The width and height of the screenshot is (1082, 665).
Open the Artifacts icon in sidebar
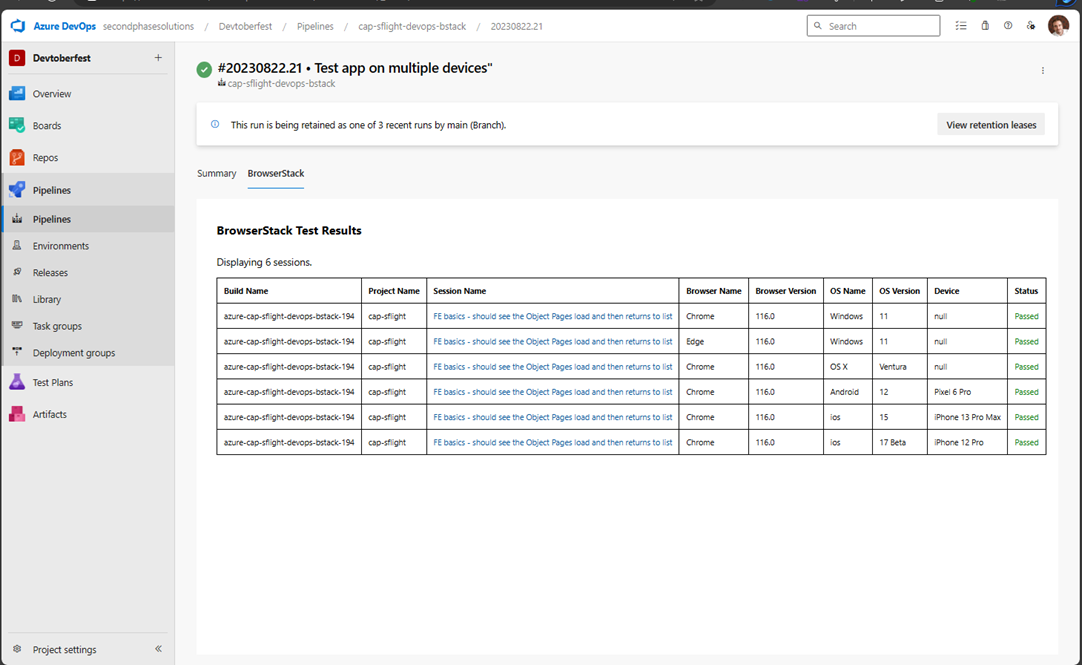pos(17,414)
